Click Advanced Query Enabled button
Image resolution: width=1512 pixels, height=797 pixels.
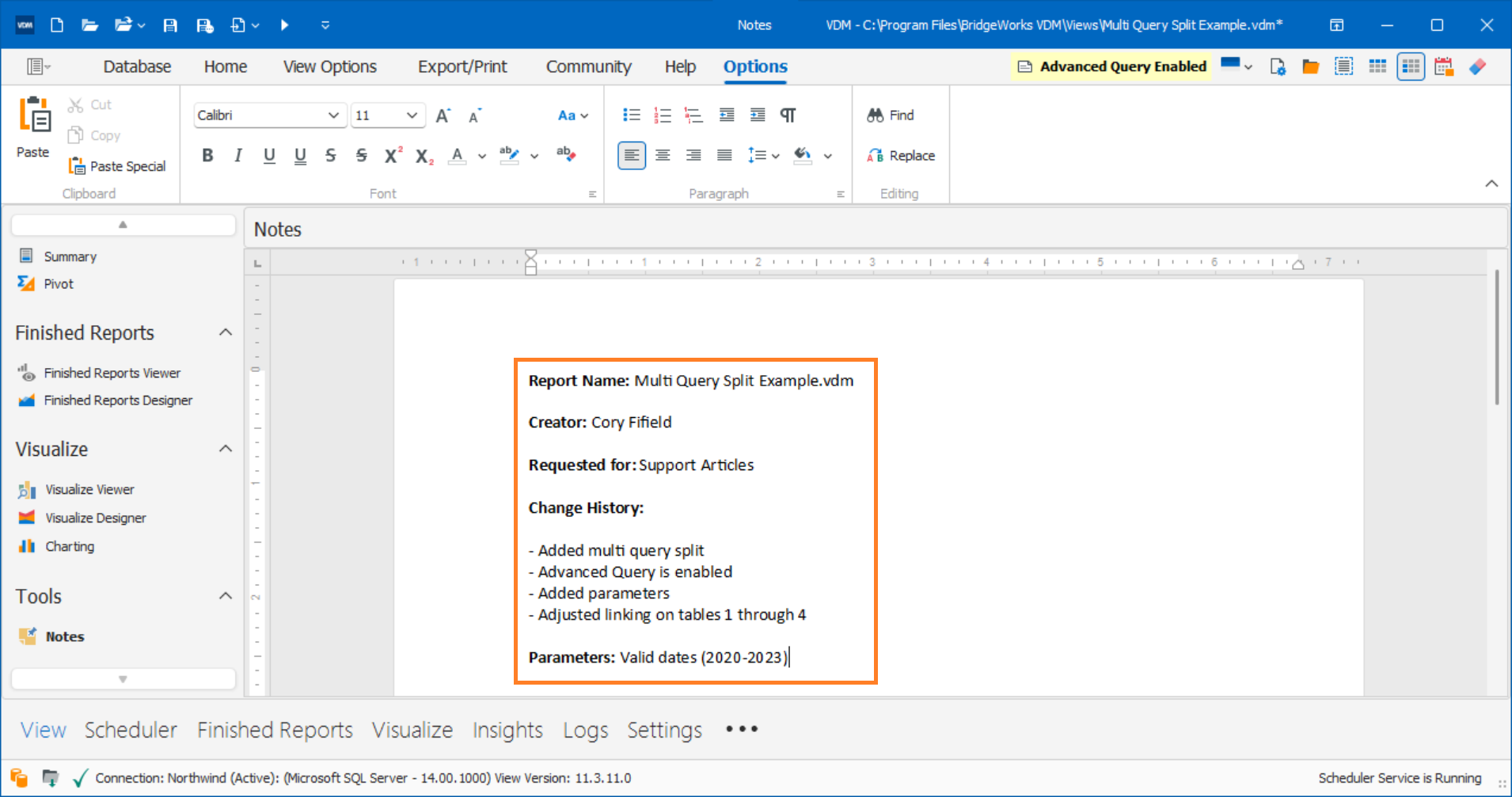(1111, 66)
